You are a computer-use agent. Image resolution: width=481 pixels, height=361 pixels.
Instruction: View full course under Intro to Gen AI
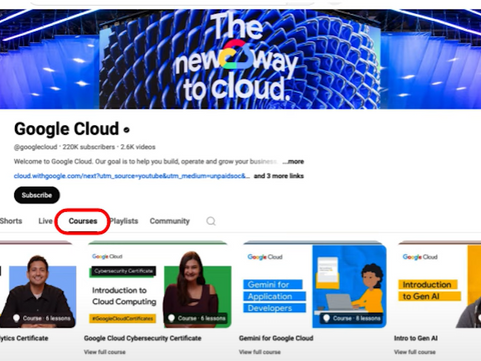[x=415, y=352]
